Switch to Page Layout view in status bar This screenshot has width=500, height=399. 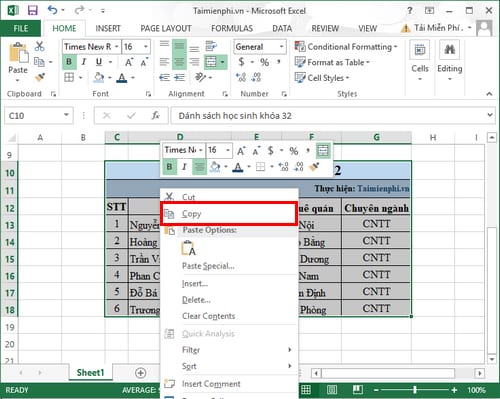[332, 389]
